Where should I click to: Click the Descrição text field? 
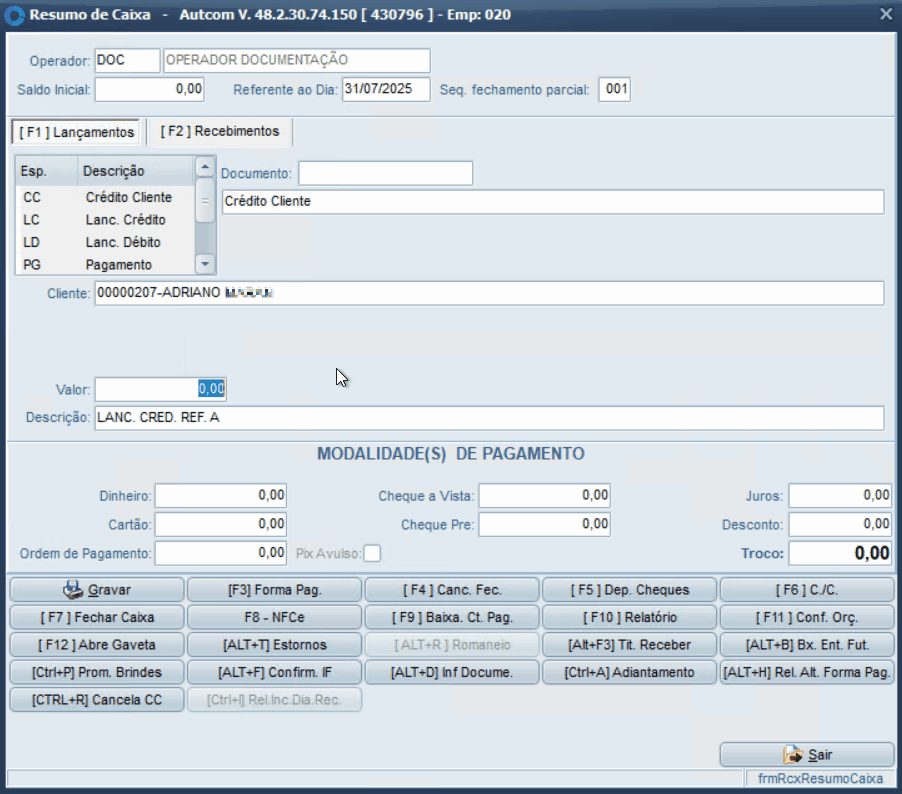490,418
